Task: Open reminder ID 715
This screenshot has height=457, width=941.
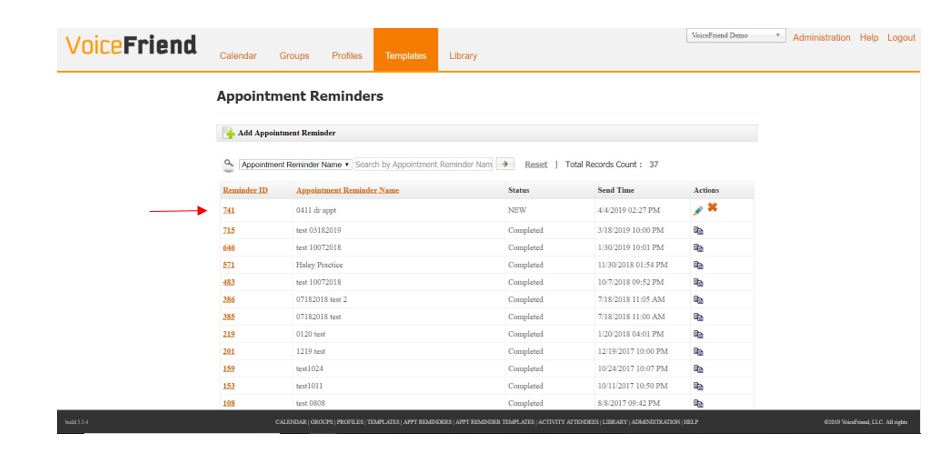Action: pyautogui.click(x=229, y=230)
